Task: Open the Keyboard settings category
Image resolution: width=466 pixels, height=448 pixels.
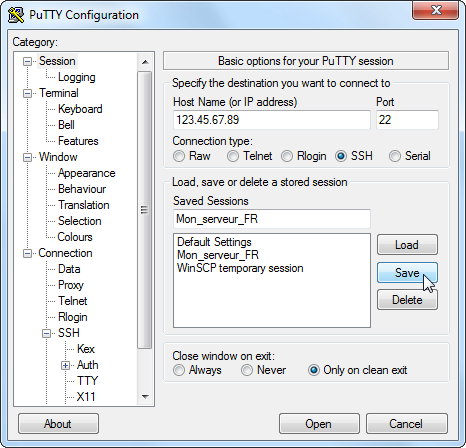Action: tap(80, 109)
